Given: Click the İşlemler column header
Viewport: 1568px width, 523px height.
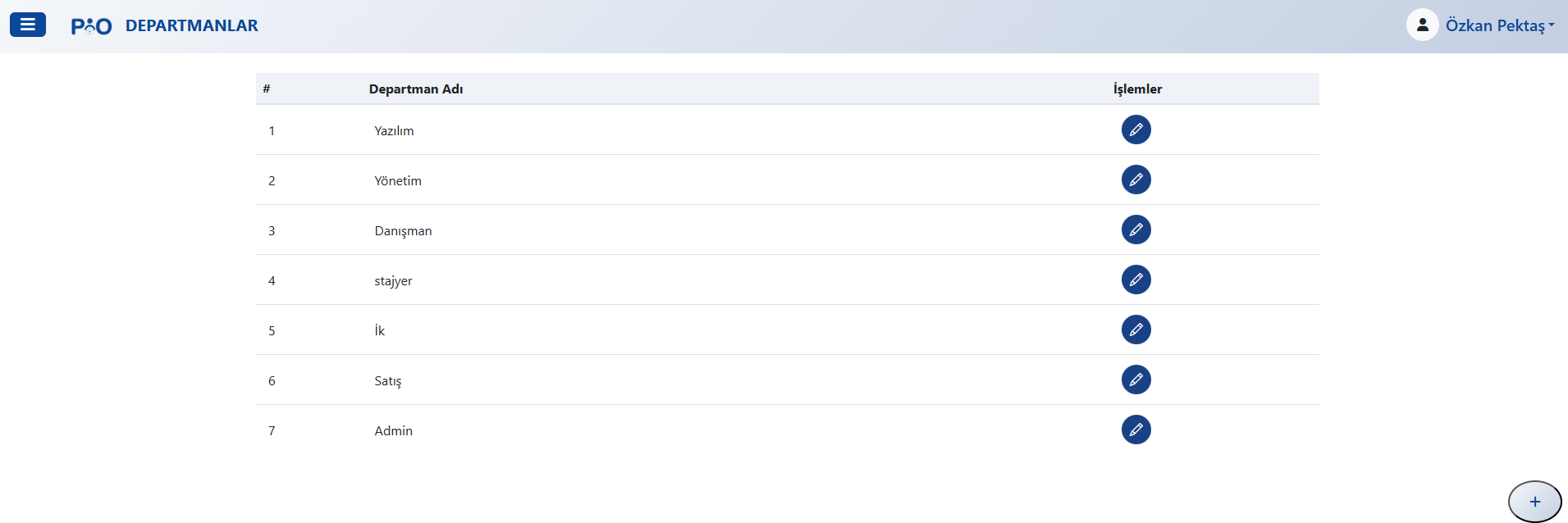Looking at the screenshot, I should coord(1137,89).
